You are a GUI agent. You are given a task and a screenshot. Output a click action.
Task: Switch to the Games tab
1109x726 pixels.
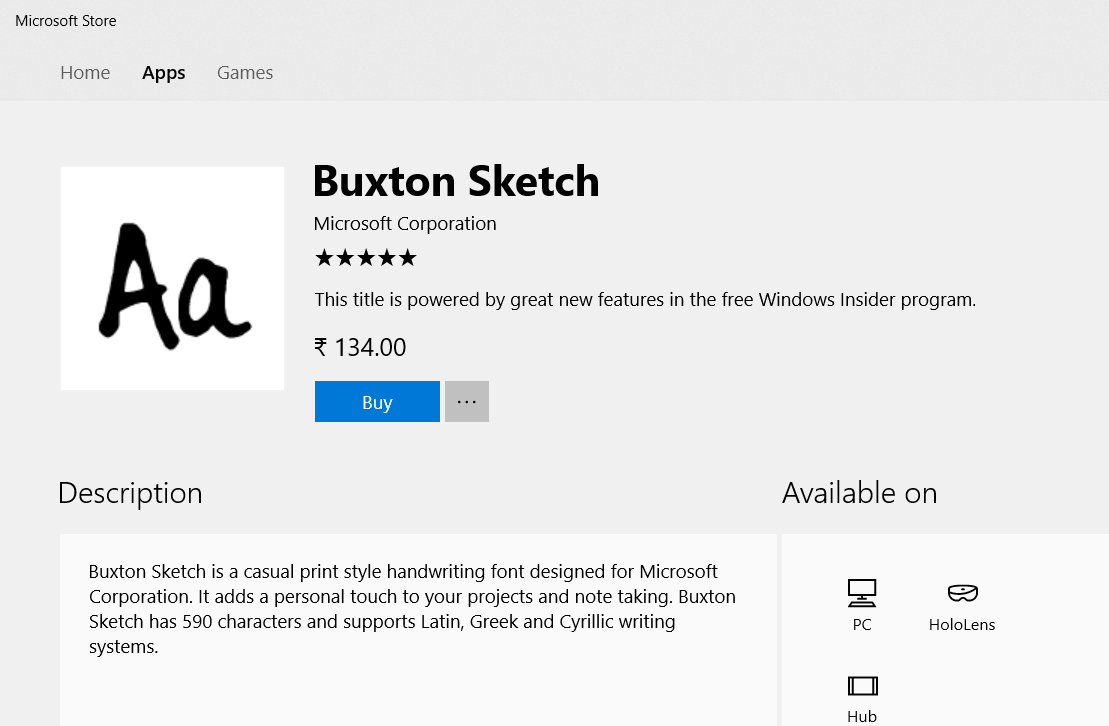tap(244, 72)
